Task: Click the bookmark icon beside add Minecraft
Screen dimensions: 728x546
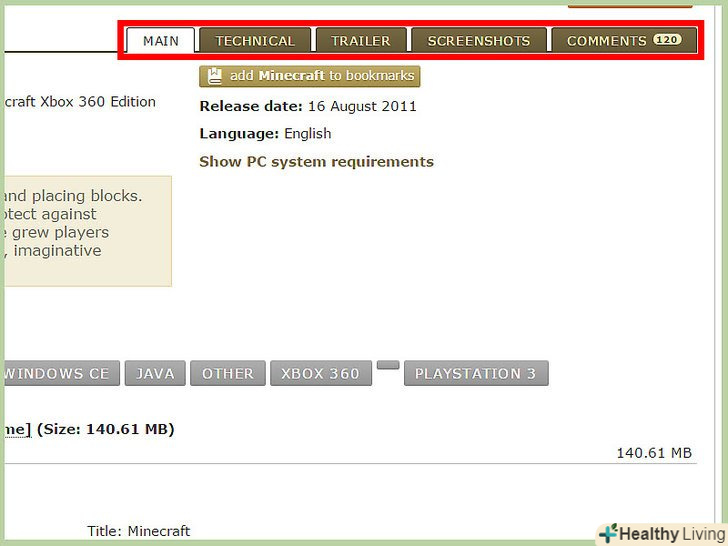Action: coord(214,76)
